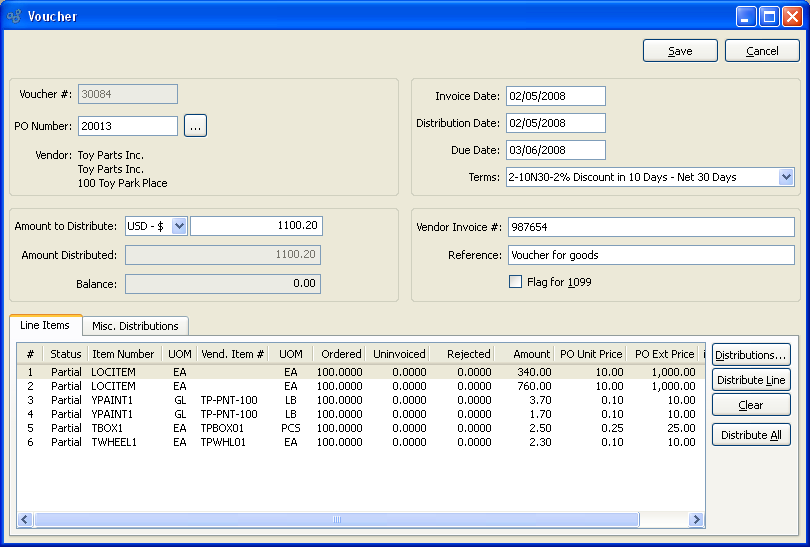This screenshot has width=810, height=547.
Task: Click the Invoice Date field
Action: pyautogui.click(x=555, y=96)
